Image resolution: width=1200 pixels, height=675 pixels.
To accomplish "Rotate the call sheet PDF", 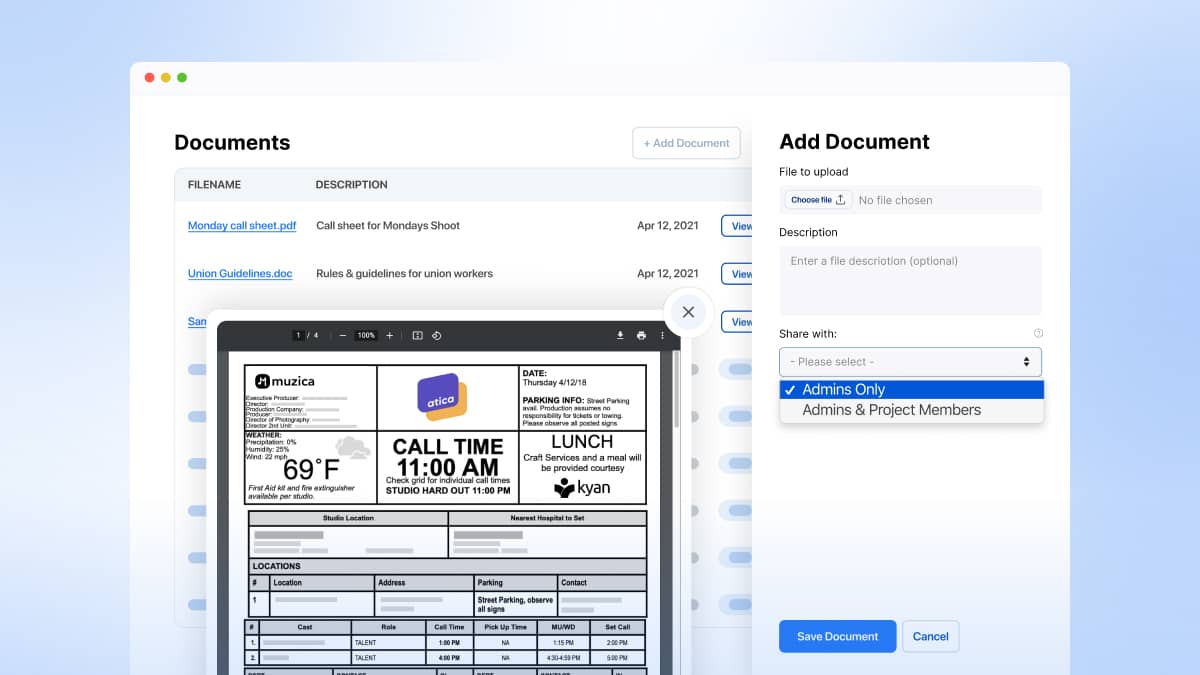I will pyautogui.click(x=437, y=334).
